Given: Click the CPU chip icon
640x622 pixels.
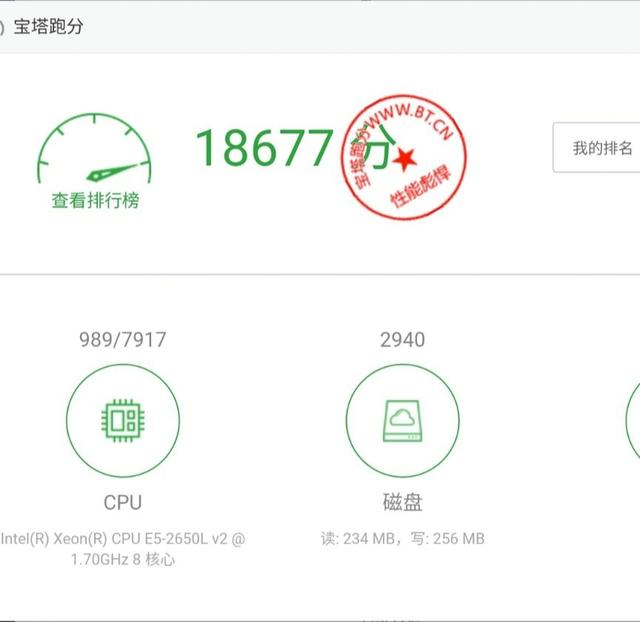Looking at the screenshot, I should pyautogui.click(x=123, y=420).
